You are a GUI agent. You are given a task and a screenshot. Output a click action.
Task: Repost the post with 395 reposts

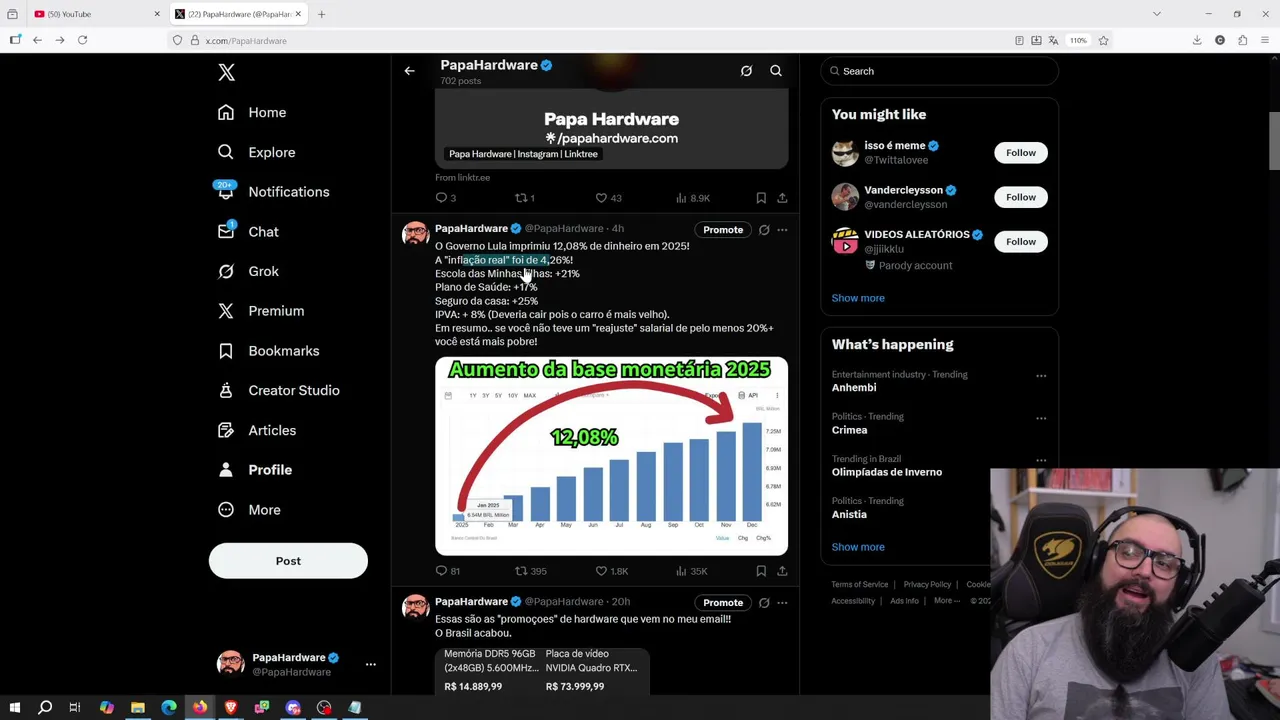(530, 571)
